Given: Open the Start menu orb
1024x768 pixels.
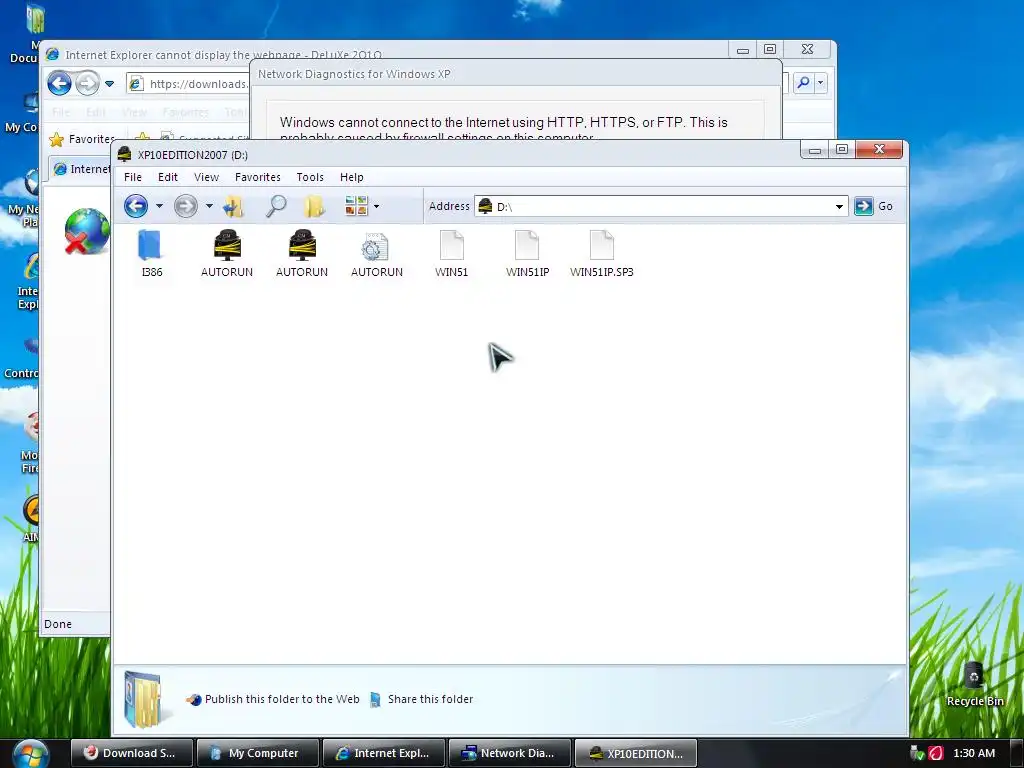Looking at the screenshot, I should coord(30,754).
